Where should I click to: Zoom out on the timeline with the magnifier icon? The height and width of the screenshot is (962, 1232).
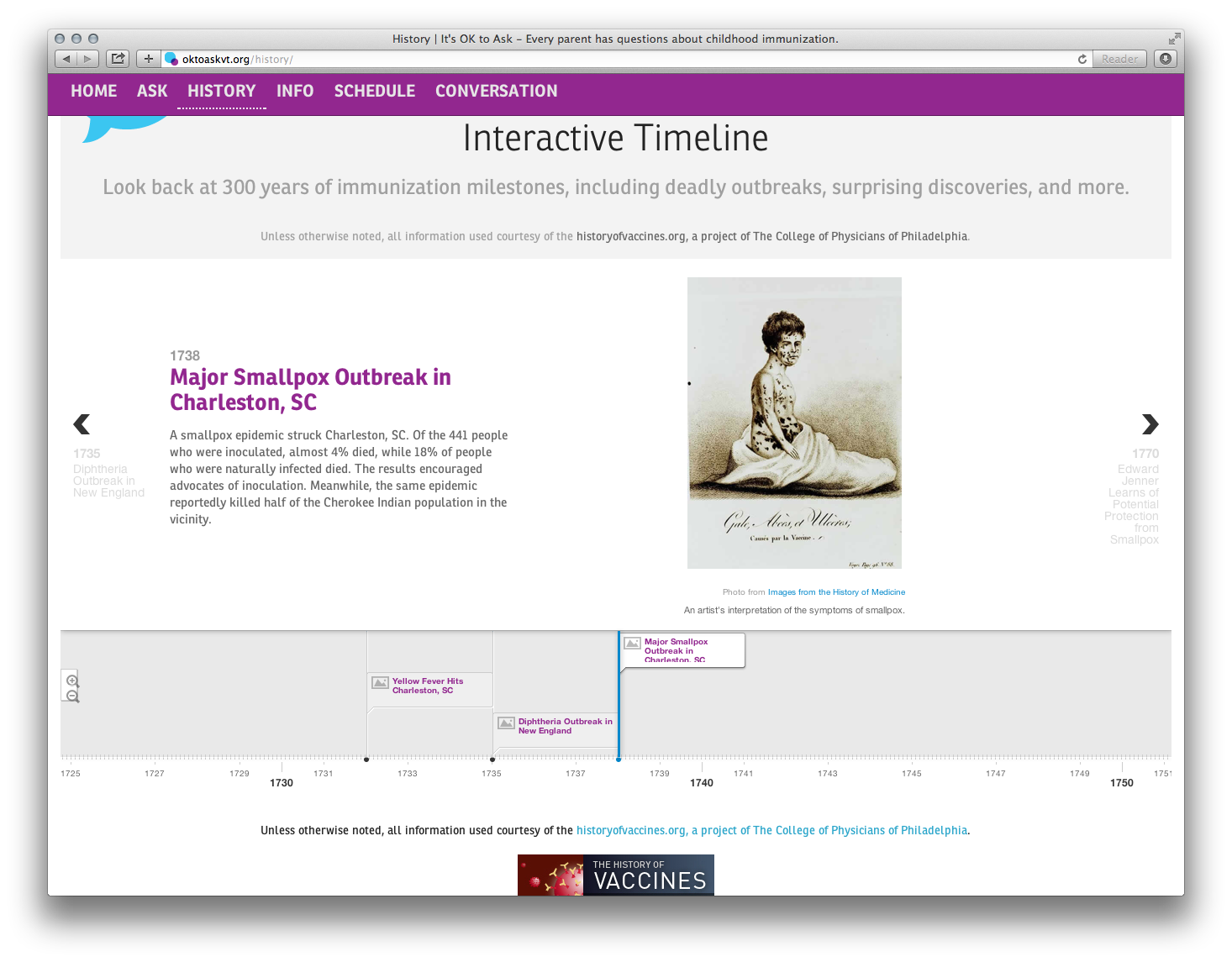pyautogui.click(x=71, y=696)
